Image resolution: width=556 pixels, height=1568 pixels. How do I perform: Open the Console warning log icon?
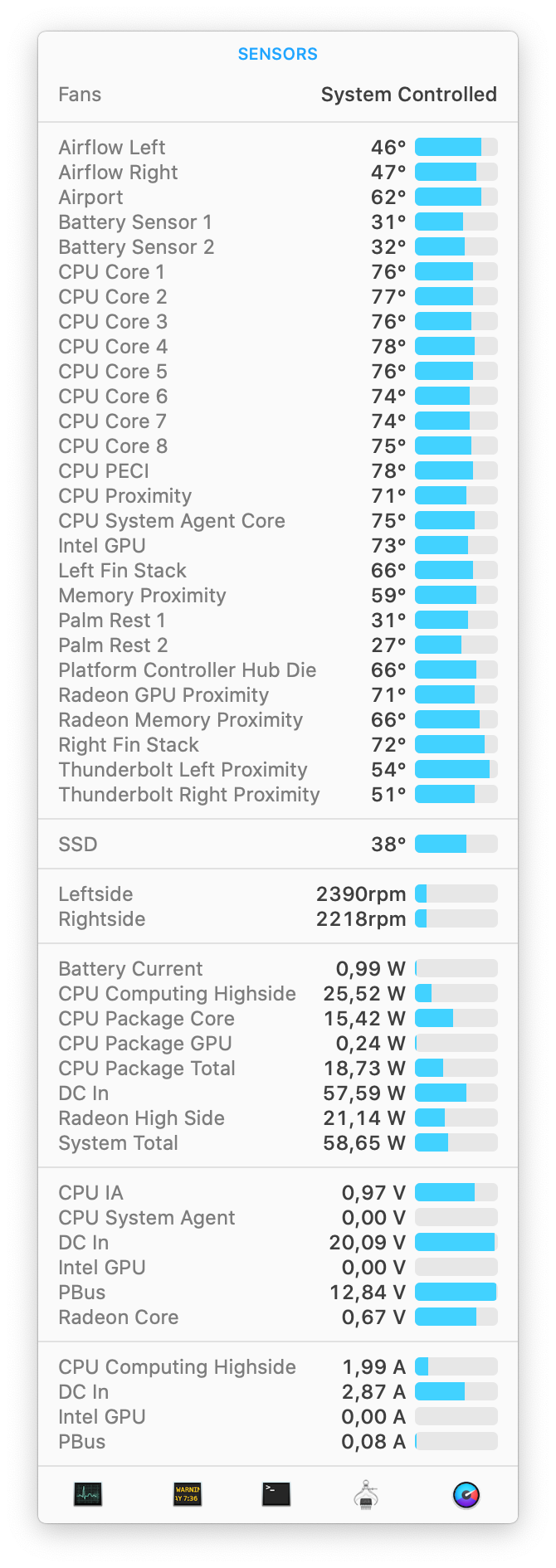187,1494
